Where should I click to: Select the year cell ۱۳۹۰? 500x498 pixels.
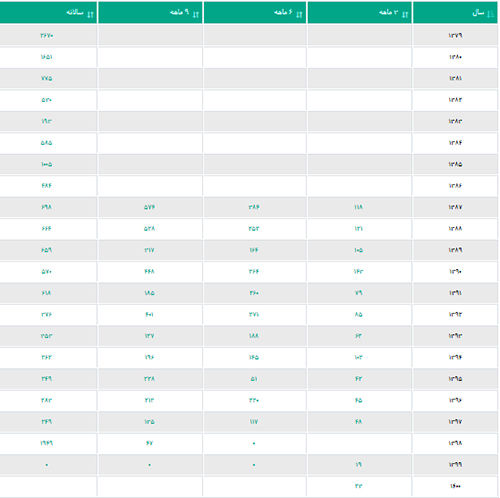455,271
